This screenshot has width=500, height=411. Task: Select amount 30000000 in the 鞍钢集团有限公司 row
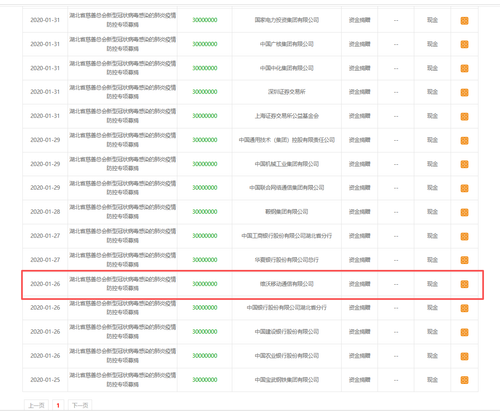pyautogui.click(x=205, y=212)
